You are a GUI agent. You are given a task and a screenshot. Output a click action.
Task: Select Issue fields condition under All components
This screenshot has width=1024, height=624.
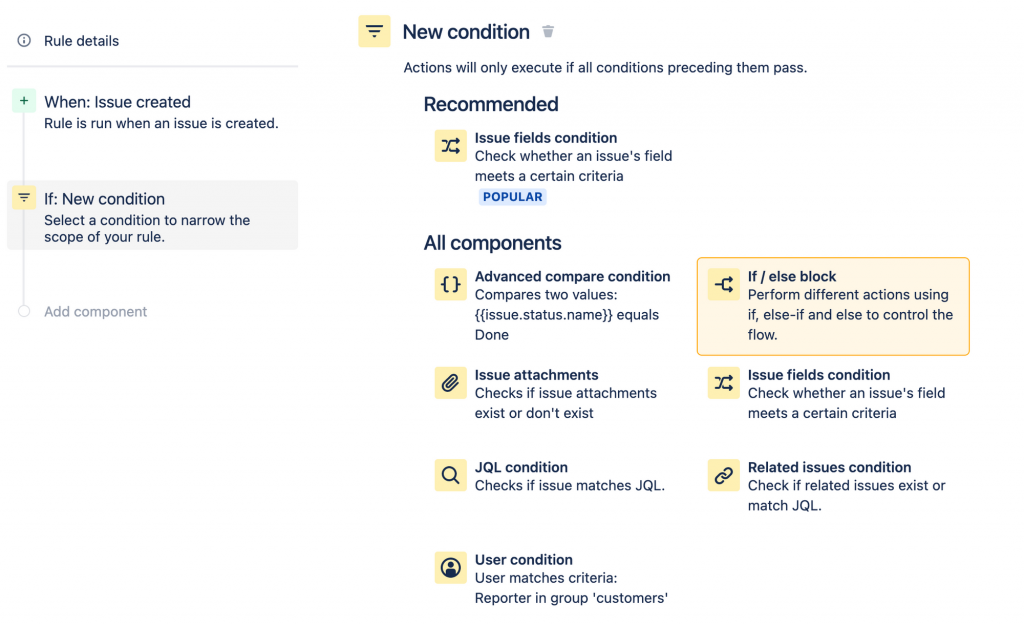(818, 375)
